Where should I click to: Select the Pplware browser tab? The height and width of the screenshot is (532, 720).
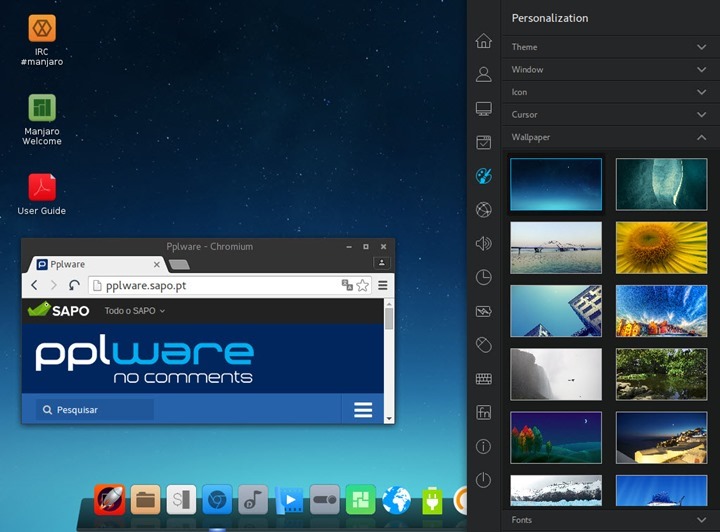point(97,264)
